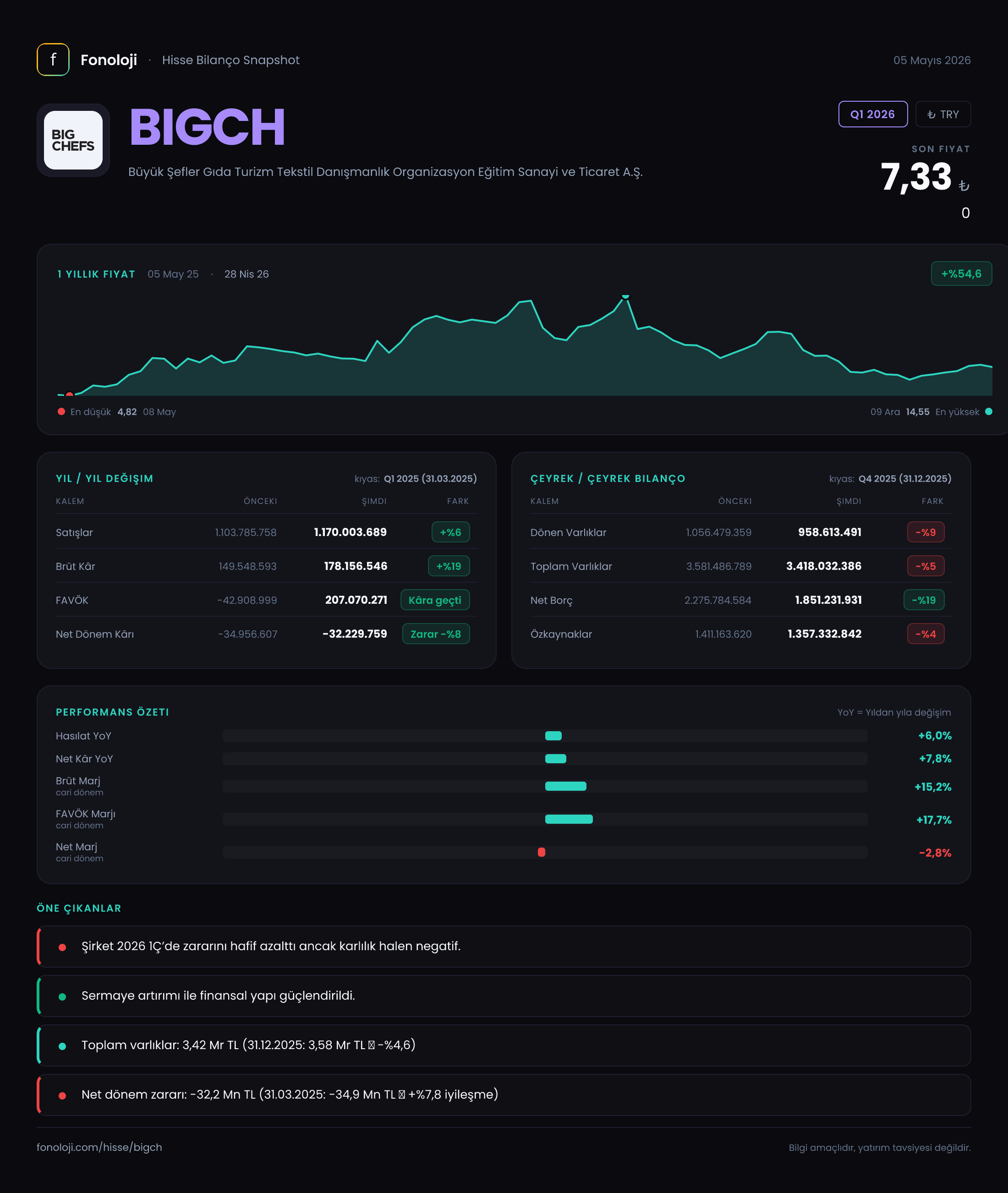The height and width of the screenshot is (1193, 1008).
Task: Click the "Hisse Bilanço Snapshot" subtitle
Action: pos(231,60)
